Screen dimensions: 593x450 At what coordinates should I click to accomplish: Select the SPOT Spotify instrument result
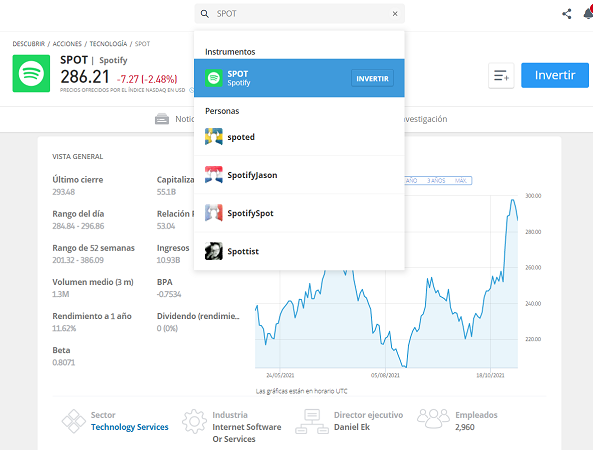[299, 78]
